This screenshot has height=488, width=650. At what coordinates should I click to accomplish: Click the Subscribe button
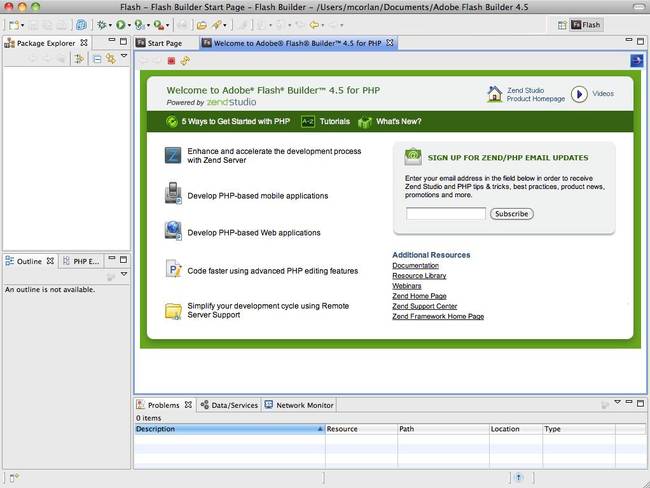(512, 214)
